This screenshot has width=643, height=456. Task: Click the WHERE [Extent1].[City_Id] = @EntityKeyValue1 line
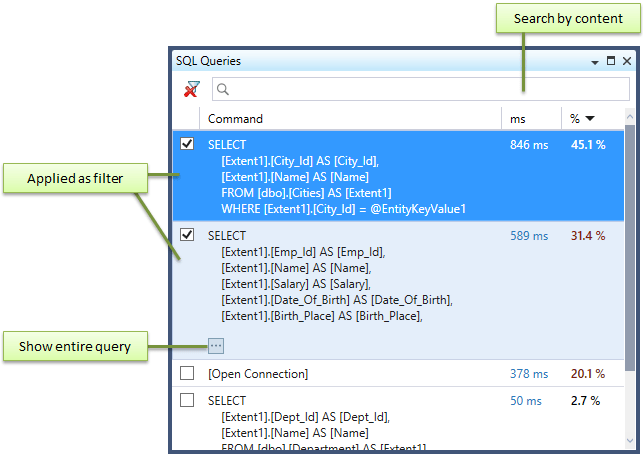pos(344,209)
